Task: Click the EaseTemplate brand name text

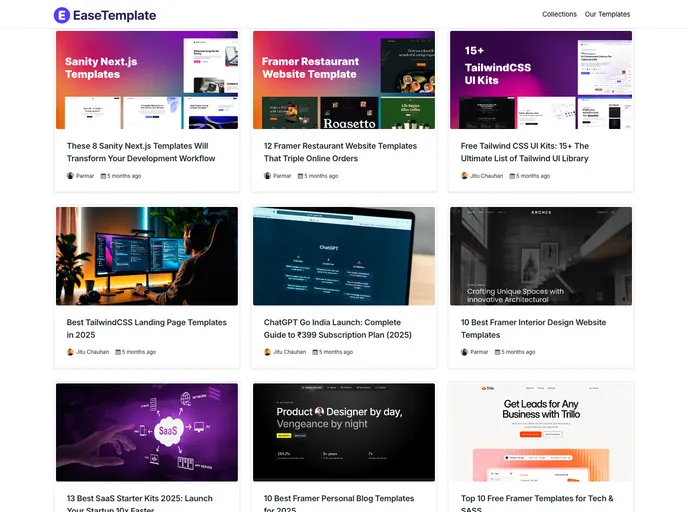Action: [x=115, y=15]
